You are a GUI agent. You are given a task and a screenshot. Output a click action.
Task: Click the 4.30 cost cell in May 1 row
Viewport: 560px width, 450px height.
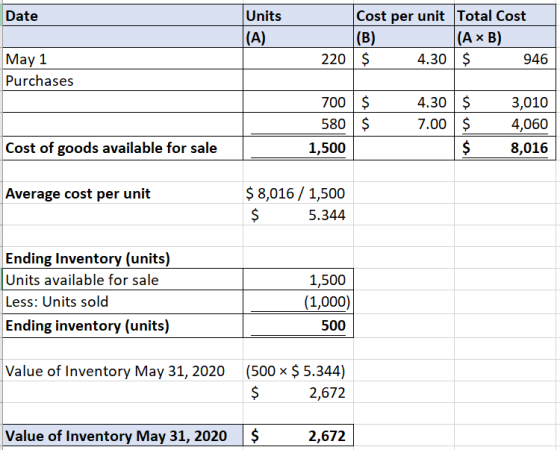pos(404,59)
